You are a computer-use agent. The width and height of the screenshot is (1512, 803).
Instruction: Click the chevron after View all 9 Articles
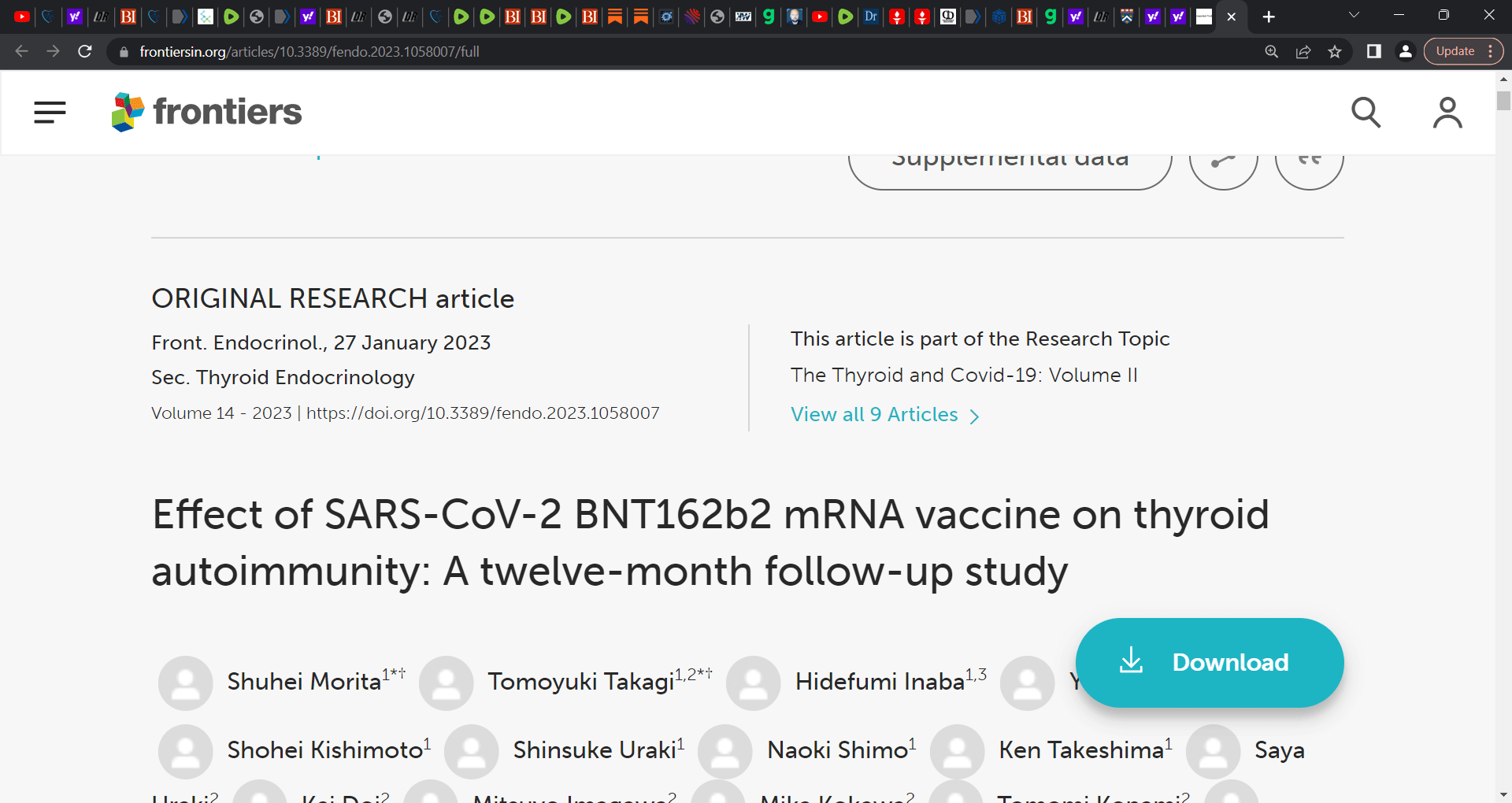974,416
